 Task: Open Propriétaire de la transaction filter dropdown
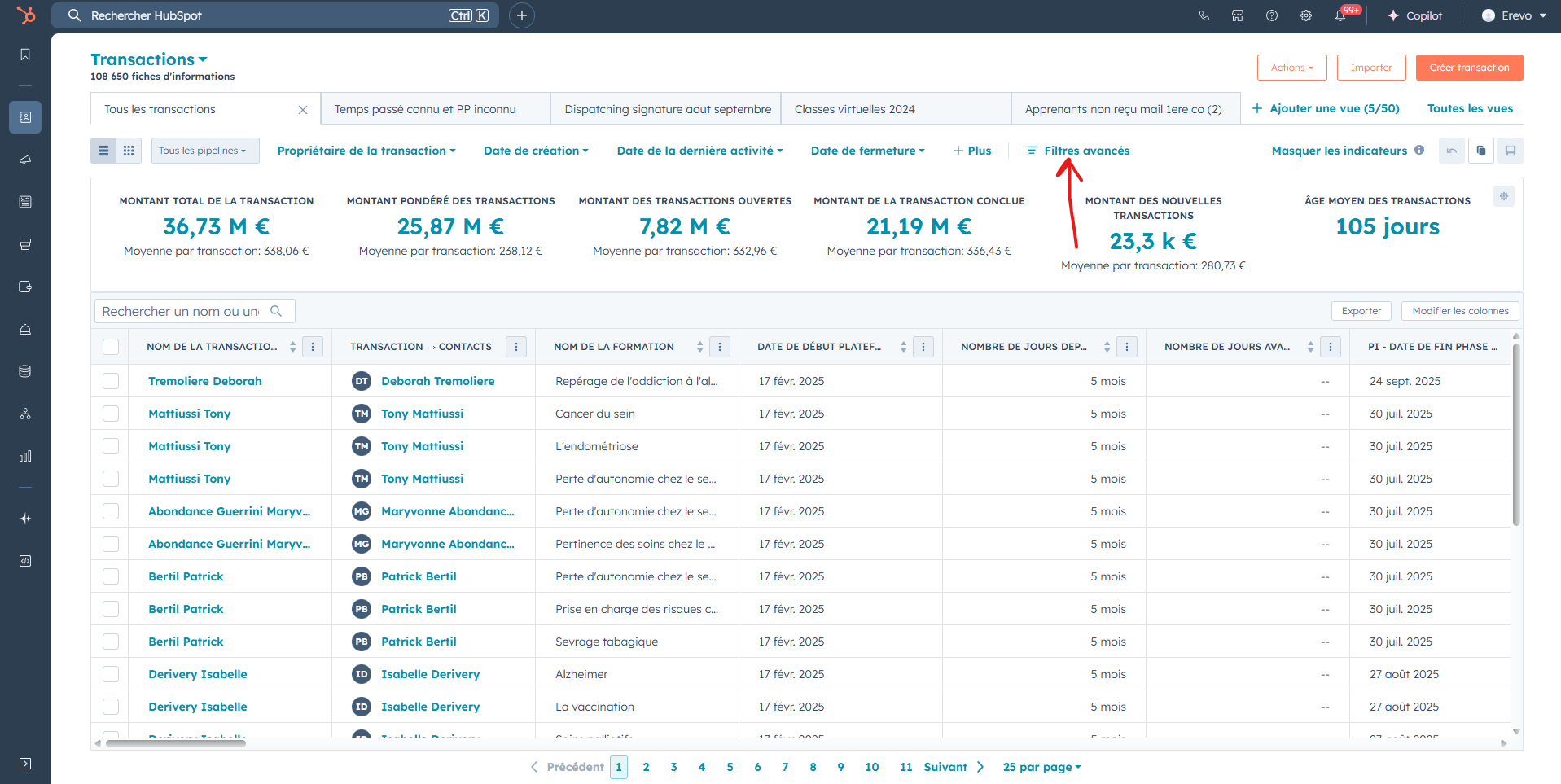(x=366, y=151)
